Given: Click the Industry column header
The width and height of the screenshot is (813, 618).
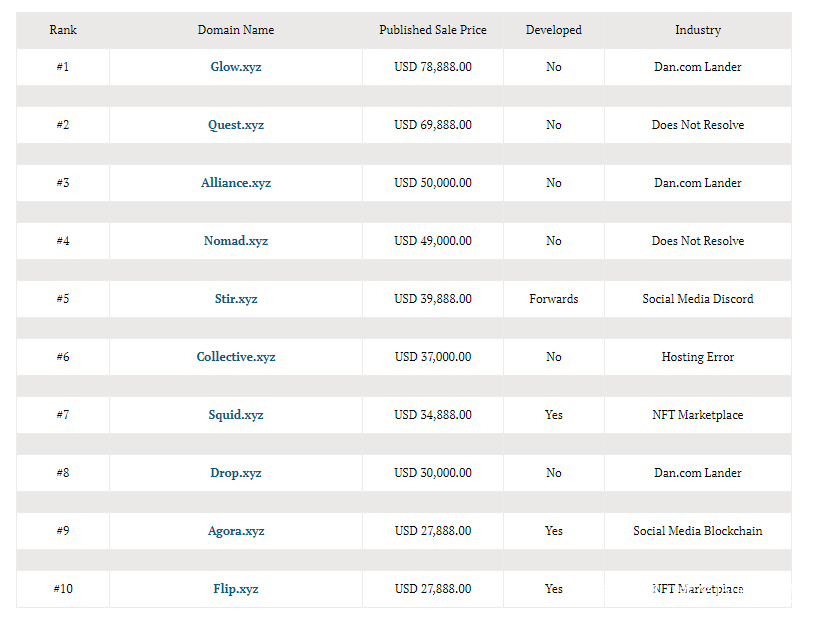Looking at the screenshot, I should tap(697, 30).
